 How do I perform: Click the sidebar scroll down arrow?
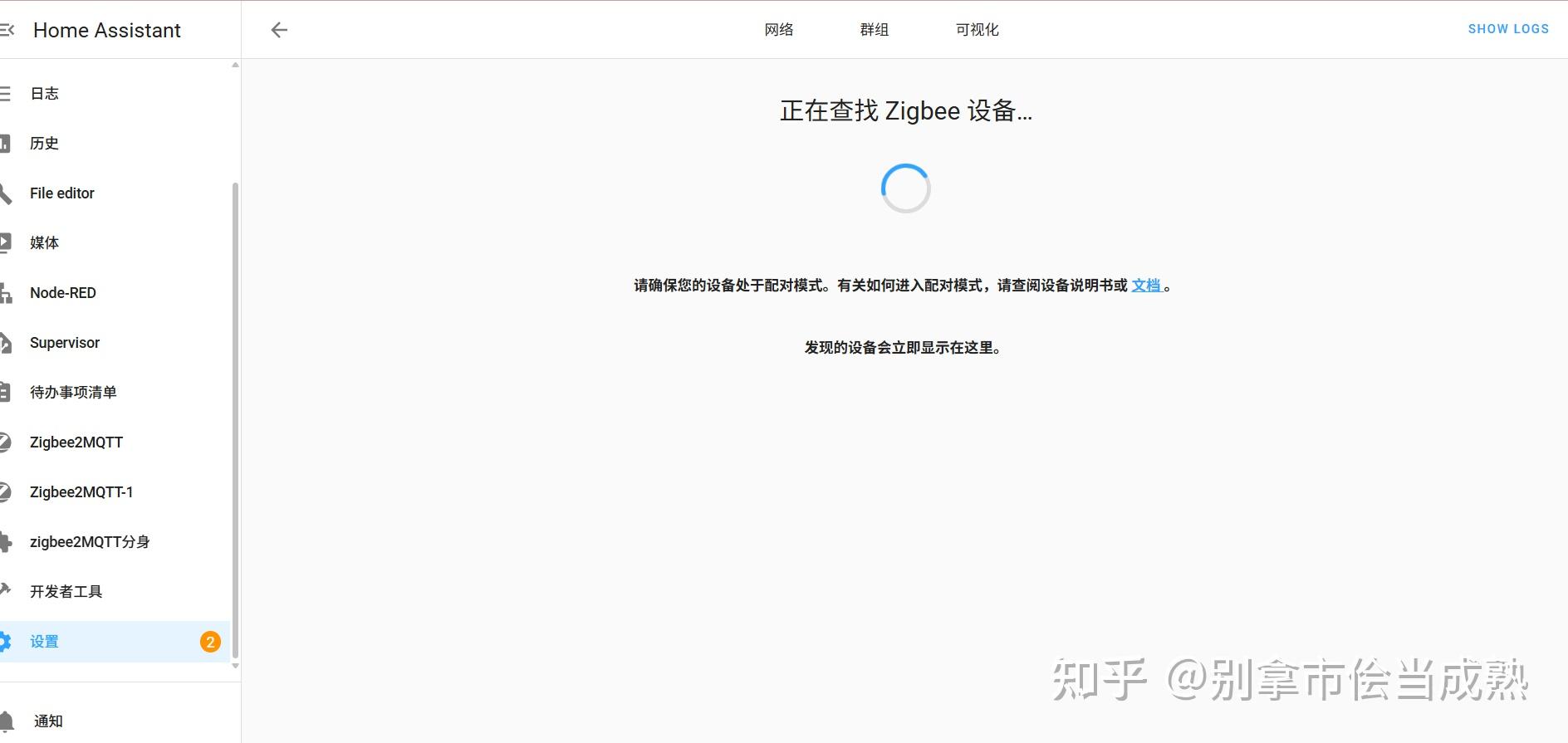[235, 666]
